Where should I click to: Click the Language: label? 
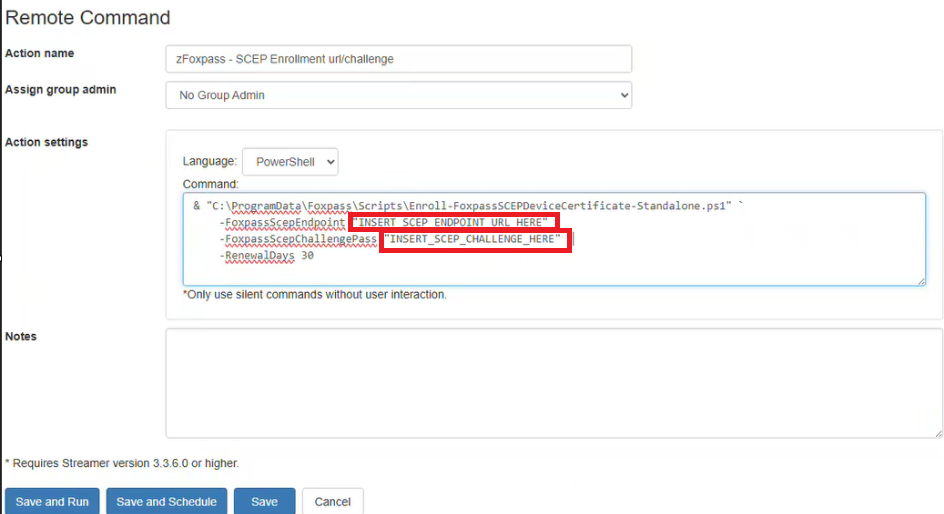[x=210, y=161]
